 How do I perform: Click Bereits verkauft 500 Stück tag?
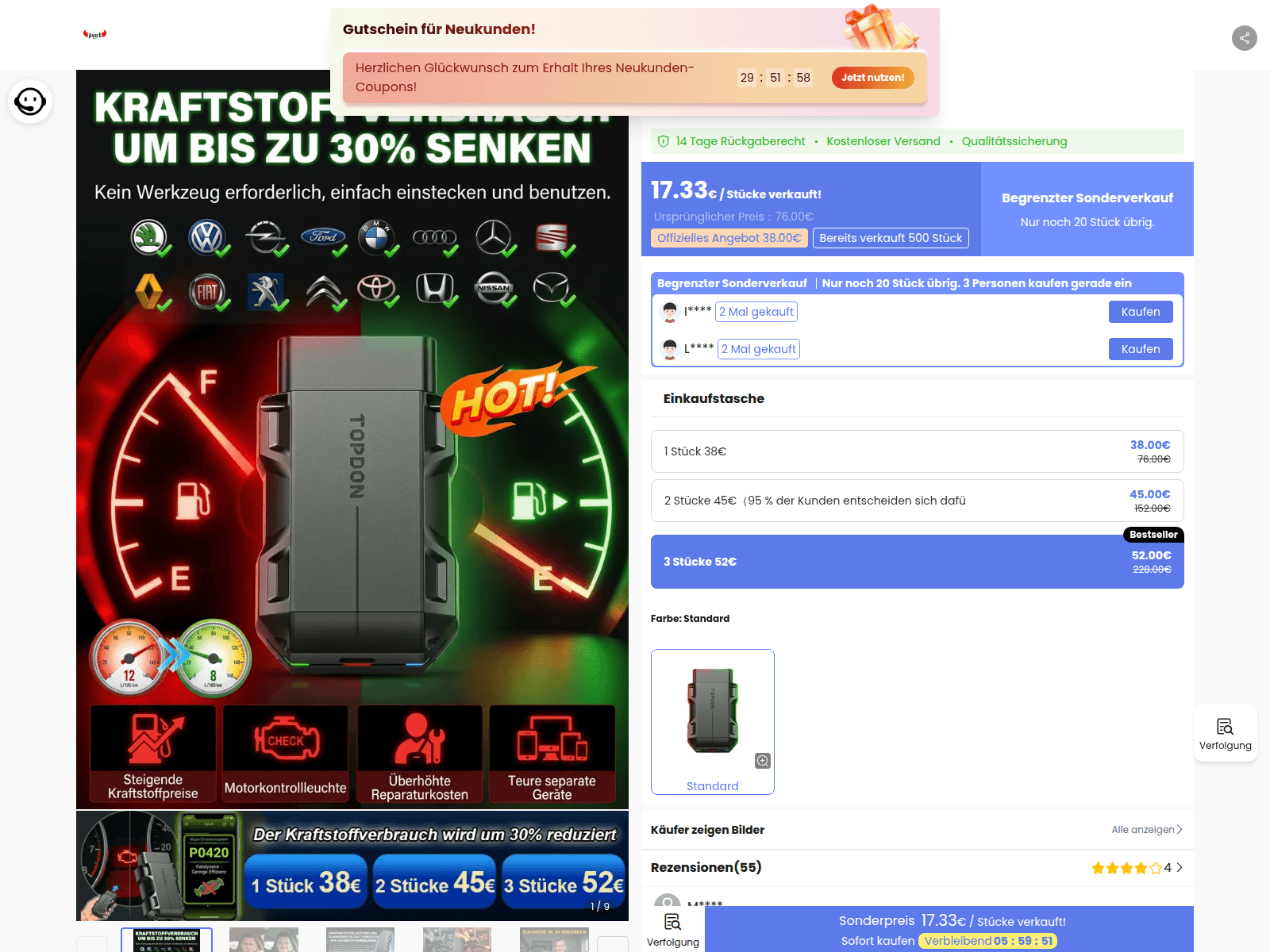point(891,238)
